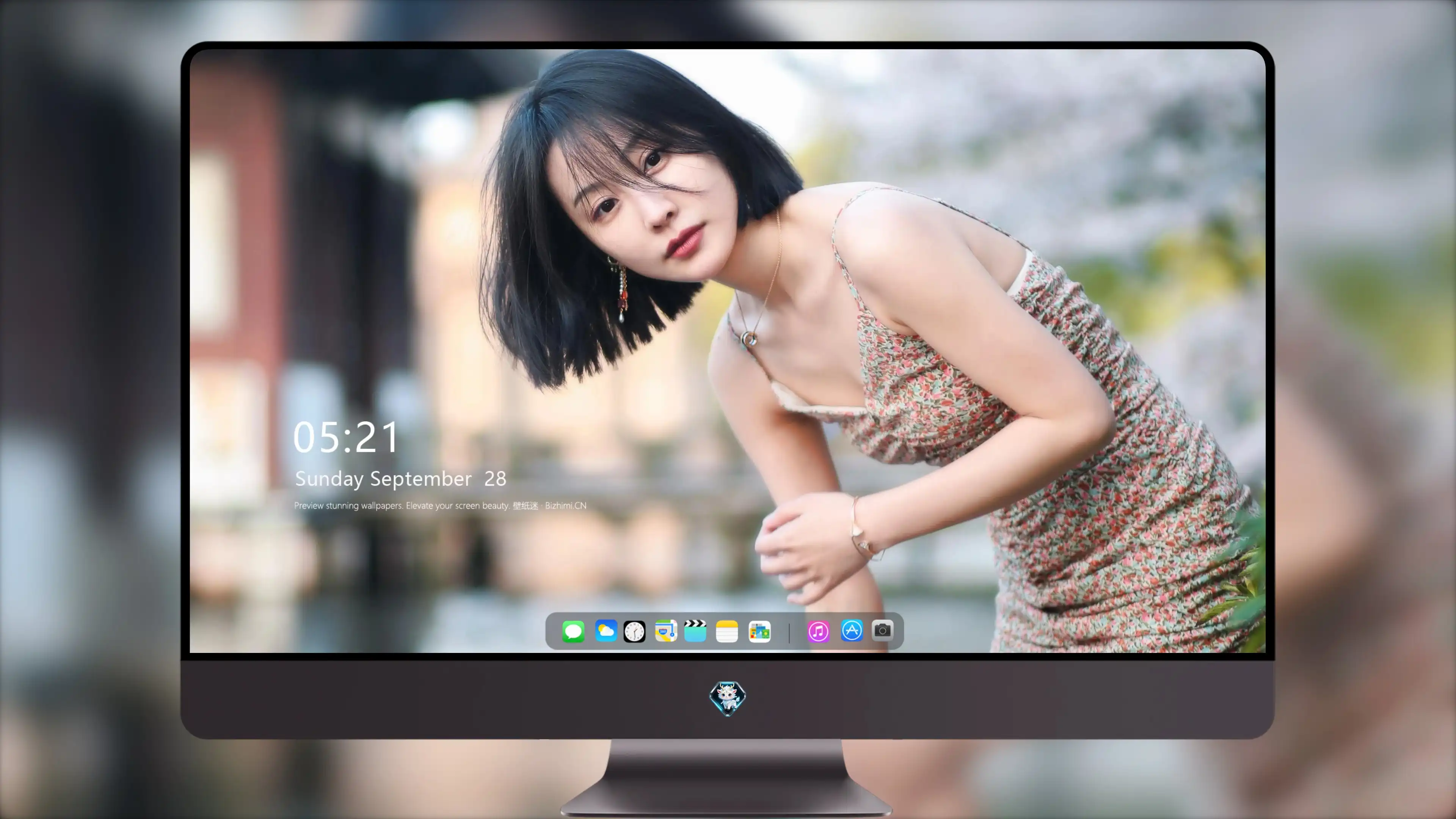Click the Bizhimi.CN text in the caption
This screenshot has height=819, width=1456.
[566, 505]
